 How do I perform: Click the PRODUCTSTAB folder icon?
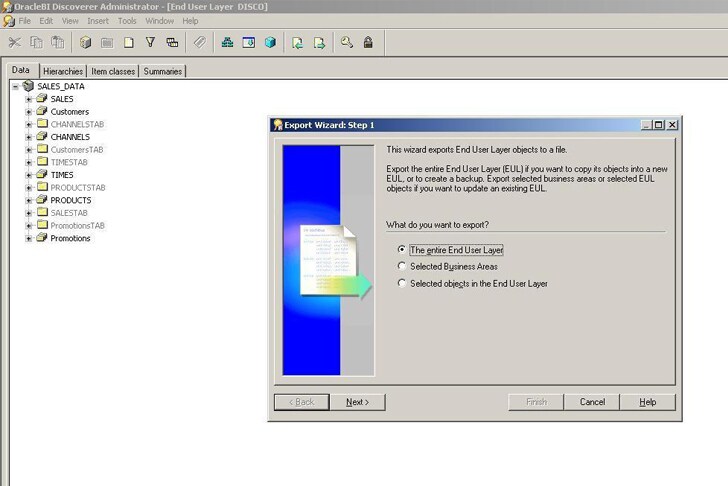(x=42, y=187)
